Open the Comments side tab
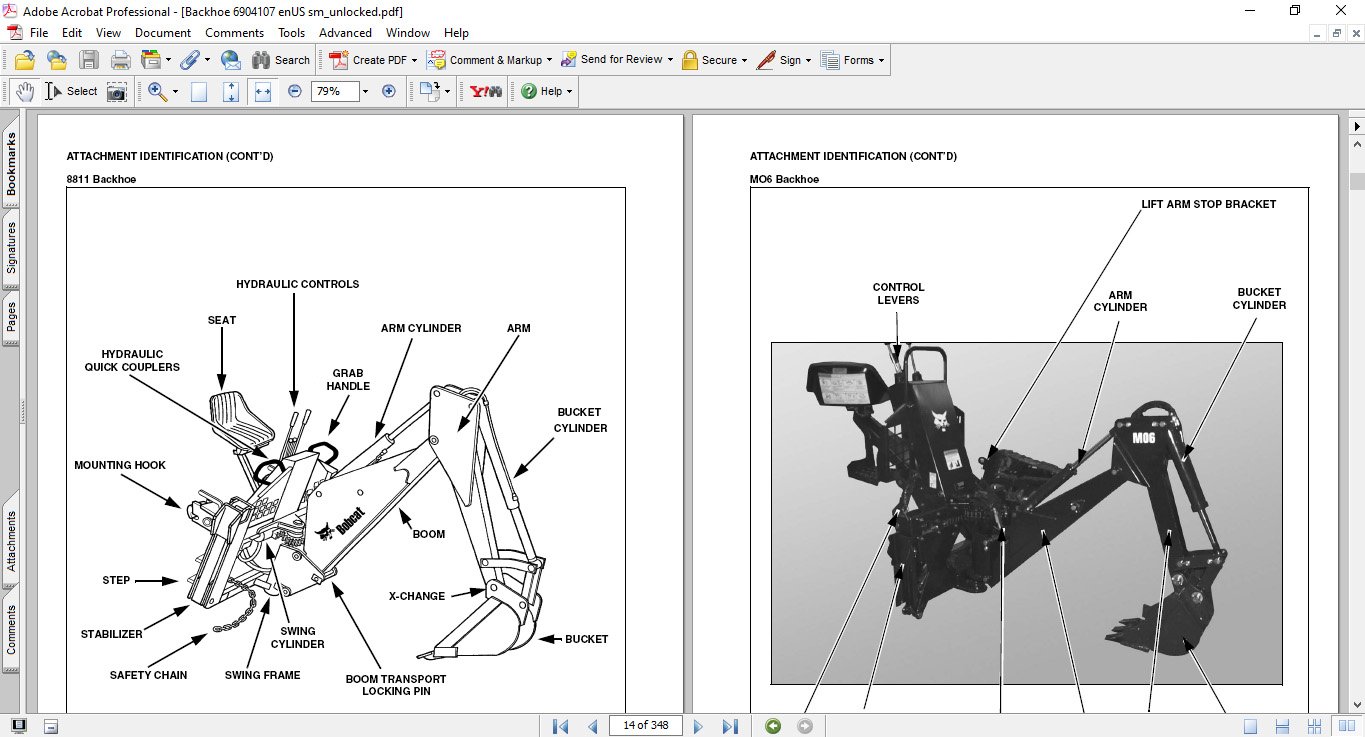The height and width of the screenshot is (737, 1365). click(x=11, y=630)
